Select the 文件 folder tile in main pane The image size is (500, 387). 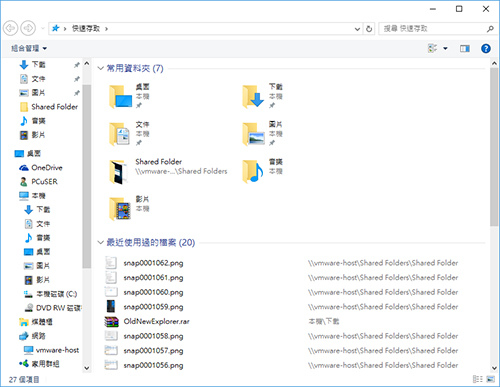[x=130, y=134]
